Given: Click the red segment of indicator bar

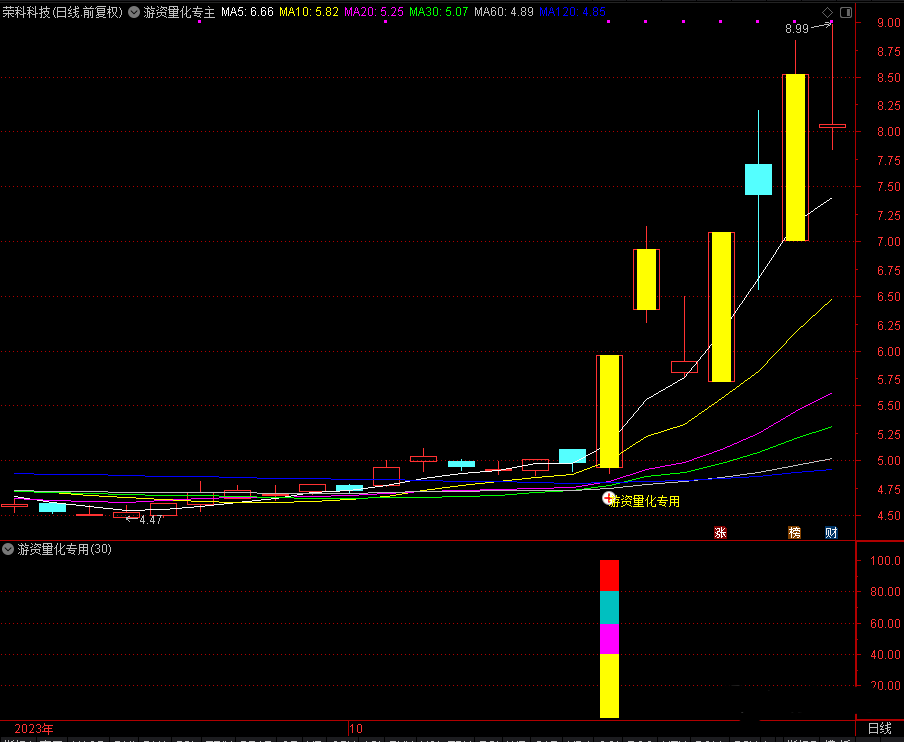Looking at the screenshot, I should [x=609, y=575].
